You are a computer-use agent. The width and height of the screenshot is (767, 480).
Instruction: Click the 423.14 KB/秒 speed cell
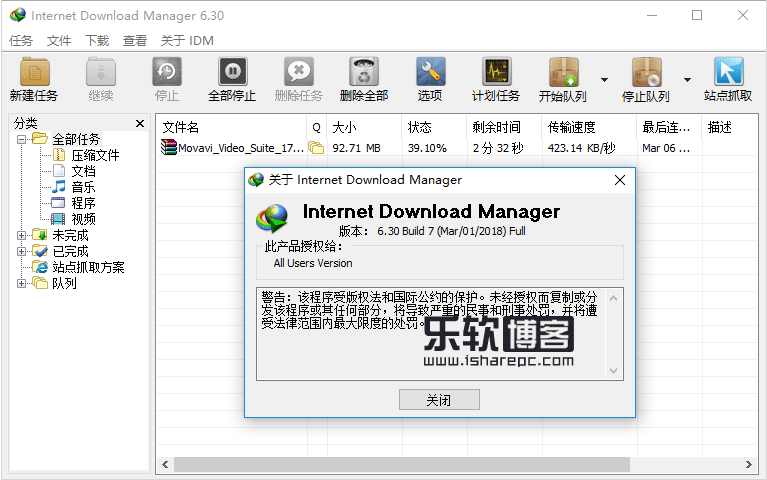pos(582,148)
